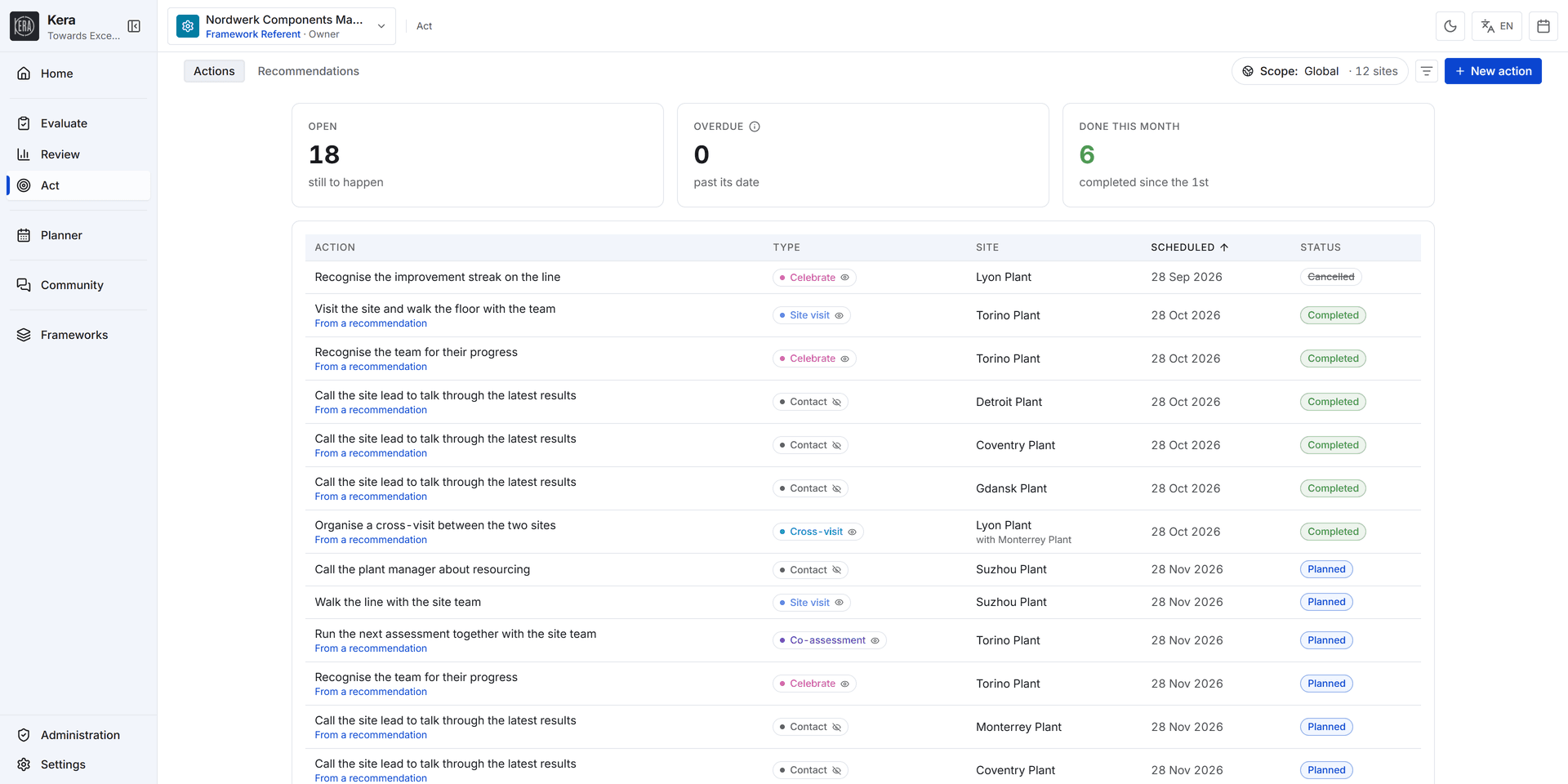This screenshot has height=784, width=1568.
Task: Click the Site visit tag in the Torino Plant row
Action: click(812, 315)
